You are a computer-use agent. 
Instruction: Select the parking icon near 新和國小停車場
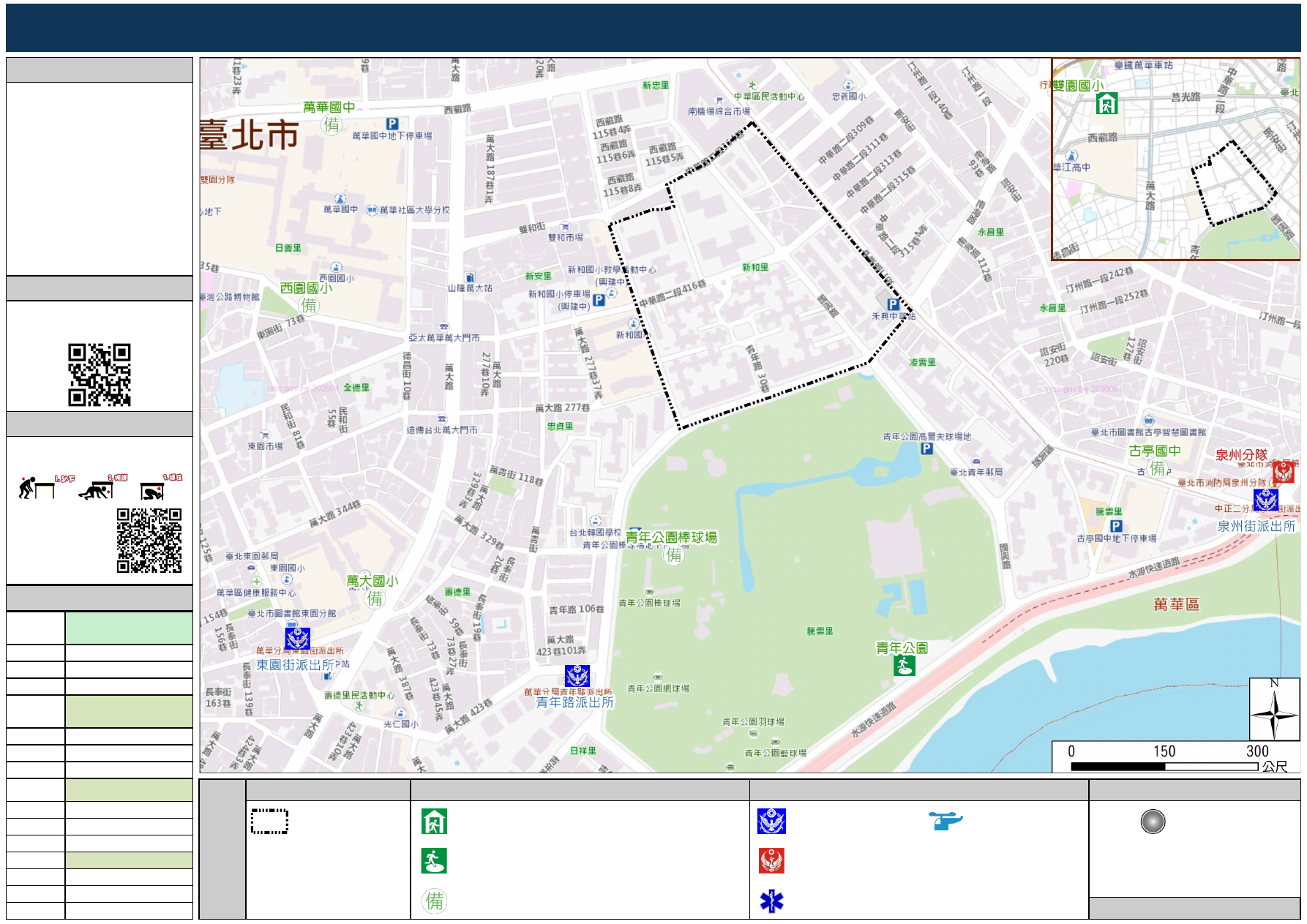[599, 300]
